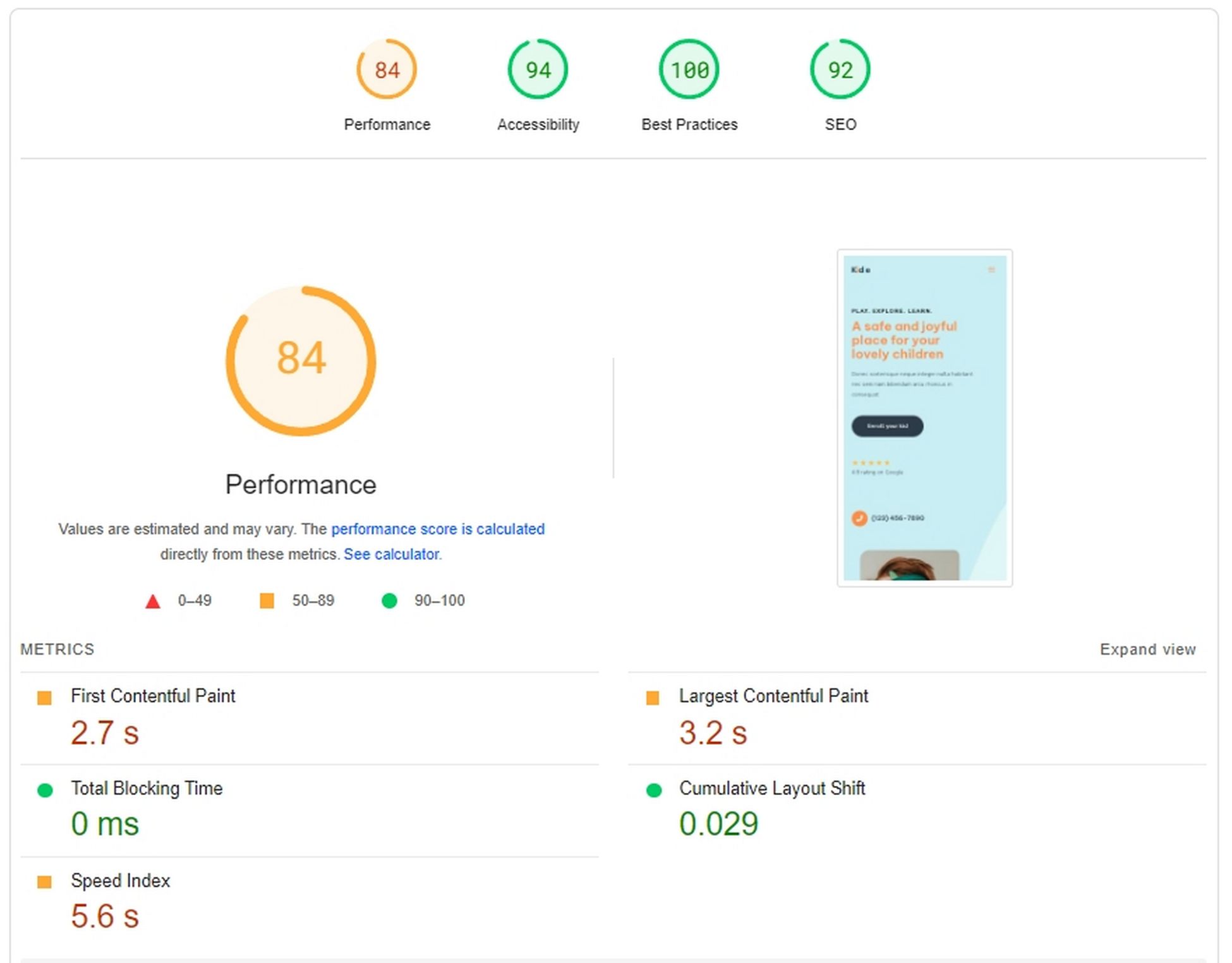Viewport: 1232px width, 963px height.
Task: Click the '50–89' legend range text
Action: tap(313, 600)
